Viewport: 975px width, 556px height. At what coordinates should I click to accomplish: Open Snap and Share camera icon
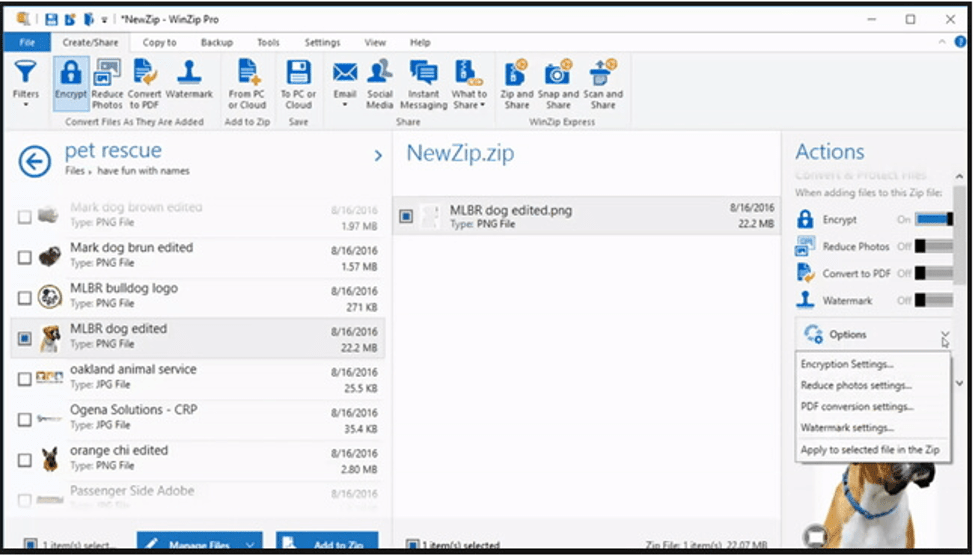click(x=558, y=76)
